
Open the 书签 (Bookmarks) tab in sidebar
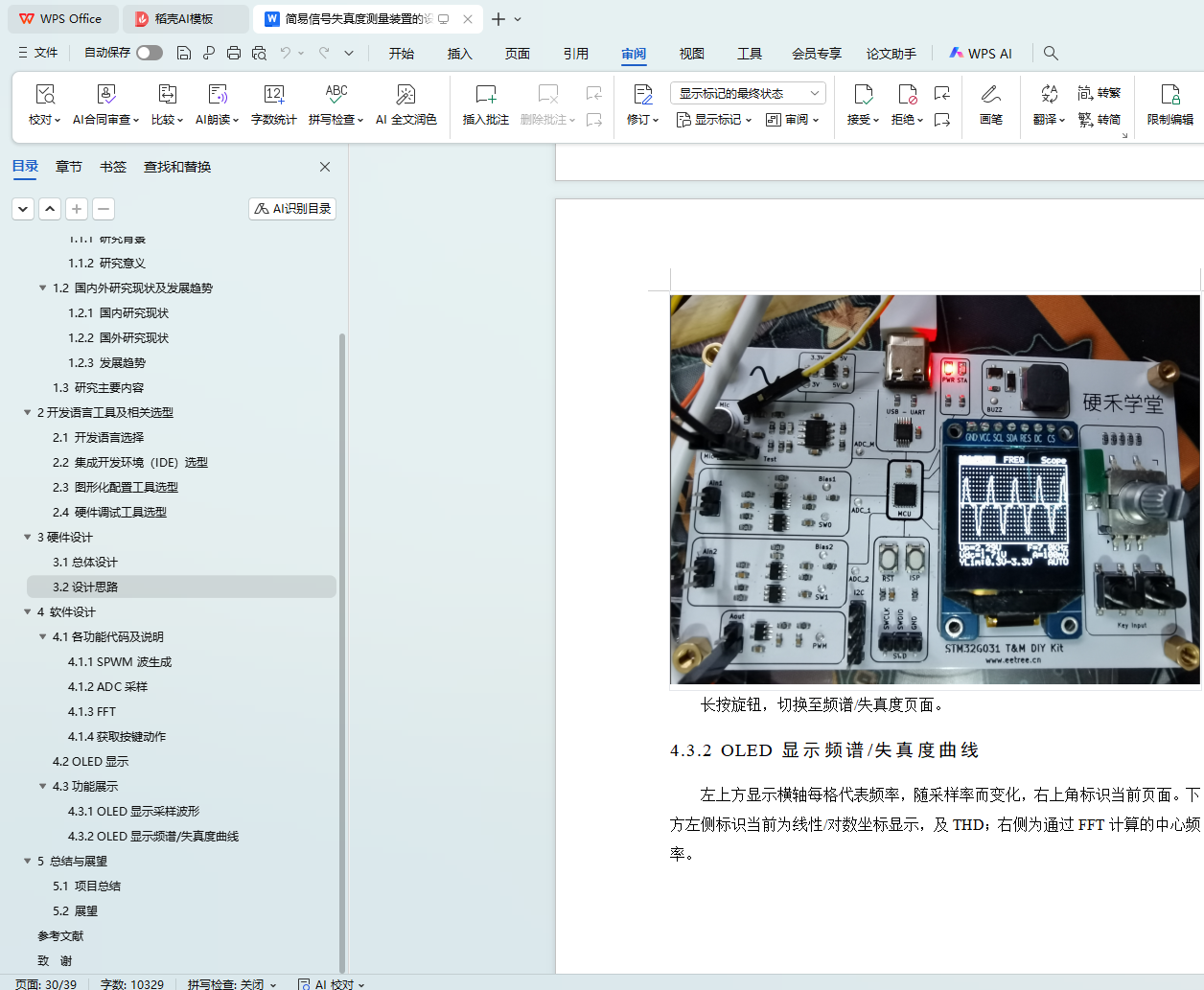(x=113, y=167)
